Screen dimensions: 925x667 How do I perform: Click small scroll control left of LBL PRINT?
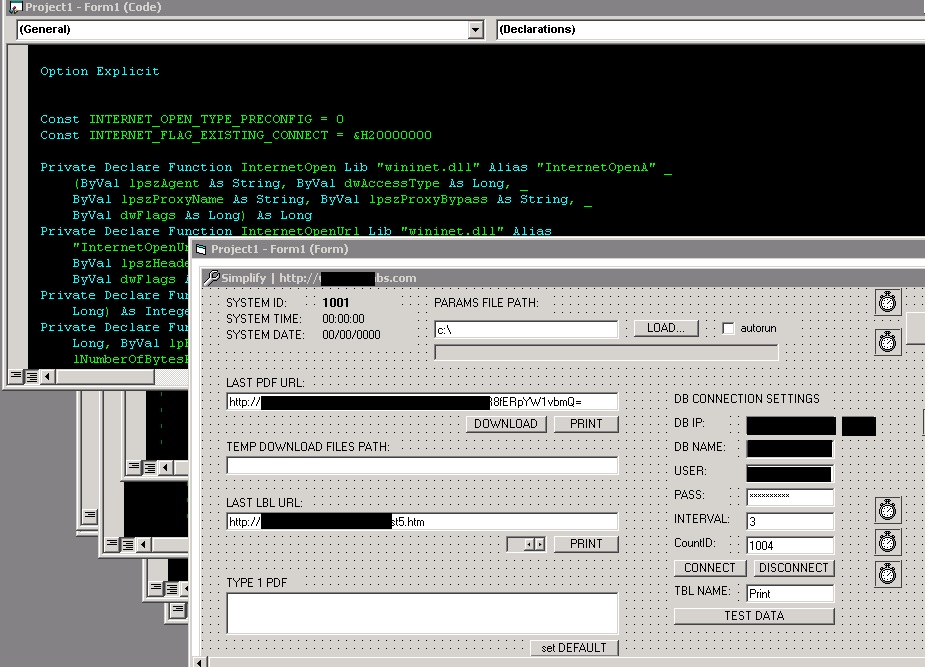[x=526, y=544]
